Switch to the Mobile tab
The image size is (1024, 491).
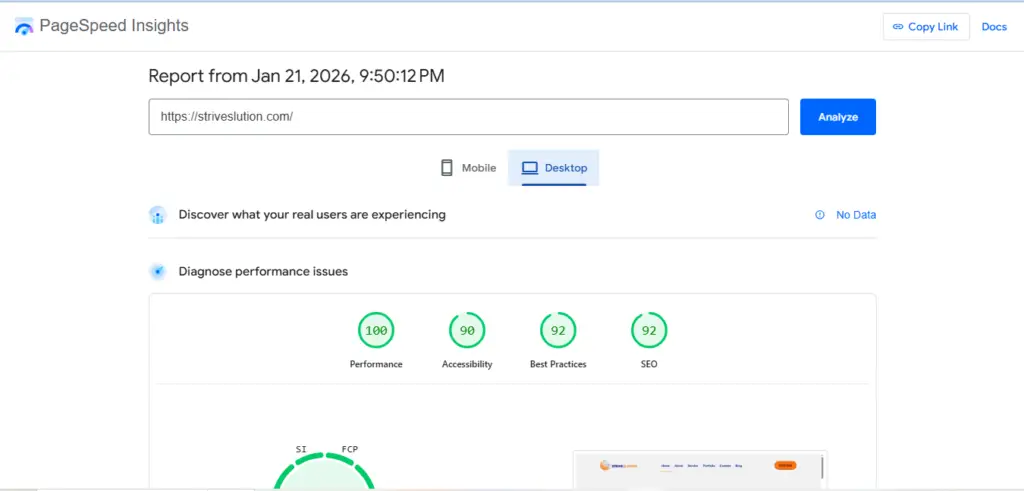[468, 168]
